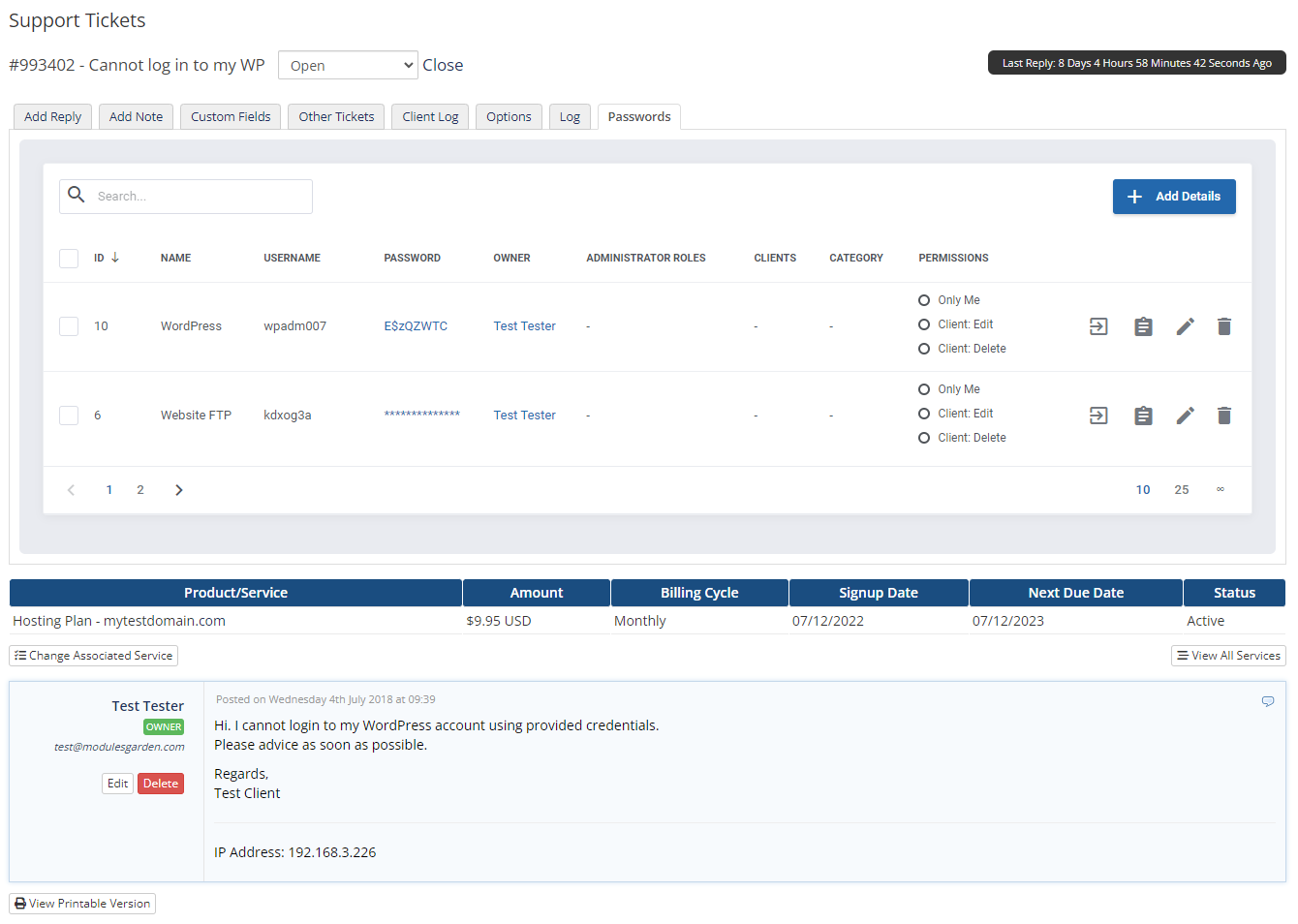Click the login icon in Website FTP row

pyautogui.click(x=1098, y=416)
